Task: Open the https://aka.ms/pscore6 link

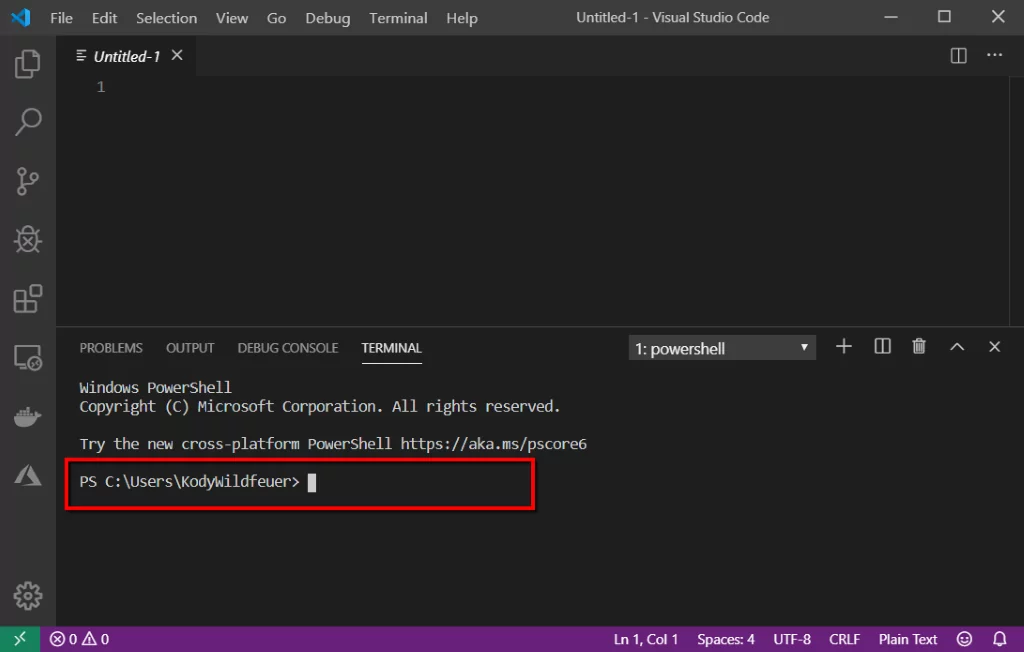Action: tap(494, 444)
